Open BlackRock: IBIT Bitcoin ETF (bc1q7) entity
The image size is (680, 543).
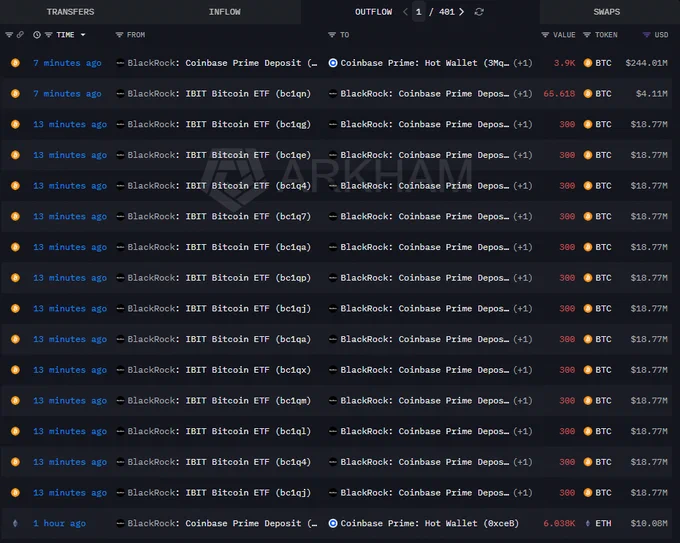219,216
